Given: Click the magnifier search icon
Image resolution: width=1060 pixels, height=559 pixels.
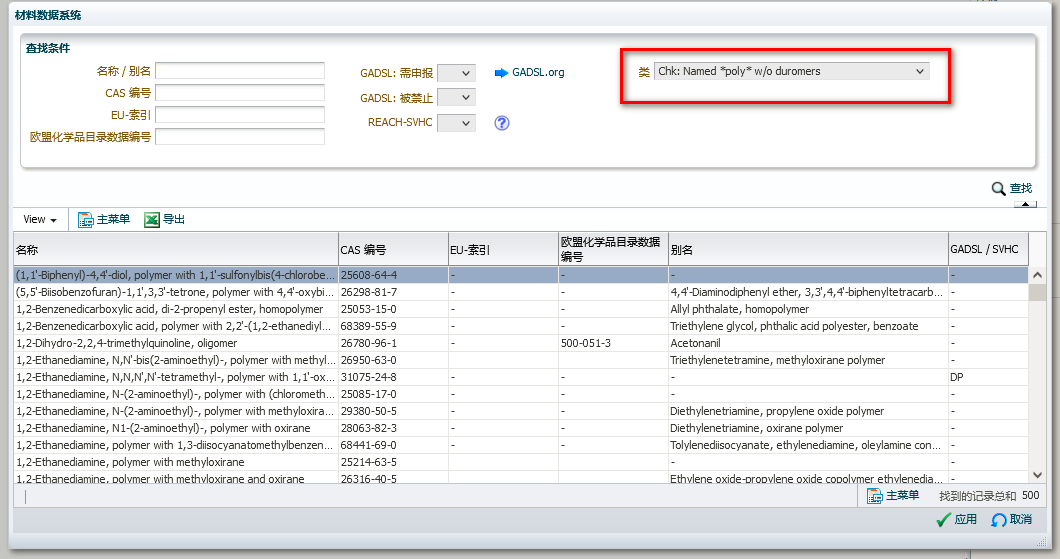Looking at the screenshot, I should [998, 189].
